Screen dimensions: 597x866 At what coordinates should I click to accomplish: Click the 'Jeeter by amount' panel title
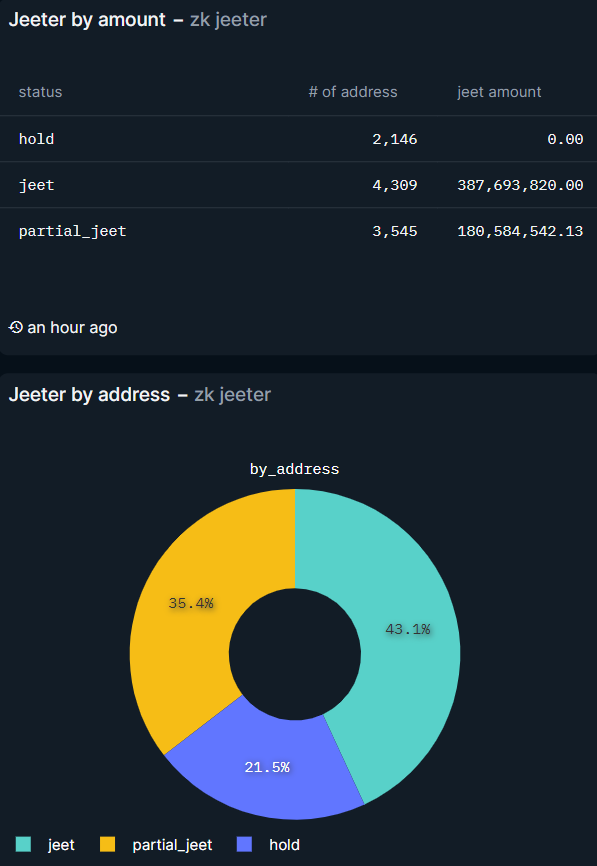click(x=87, y=19)
